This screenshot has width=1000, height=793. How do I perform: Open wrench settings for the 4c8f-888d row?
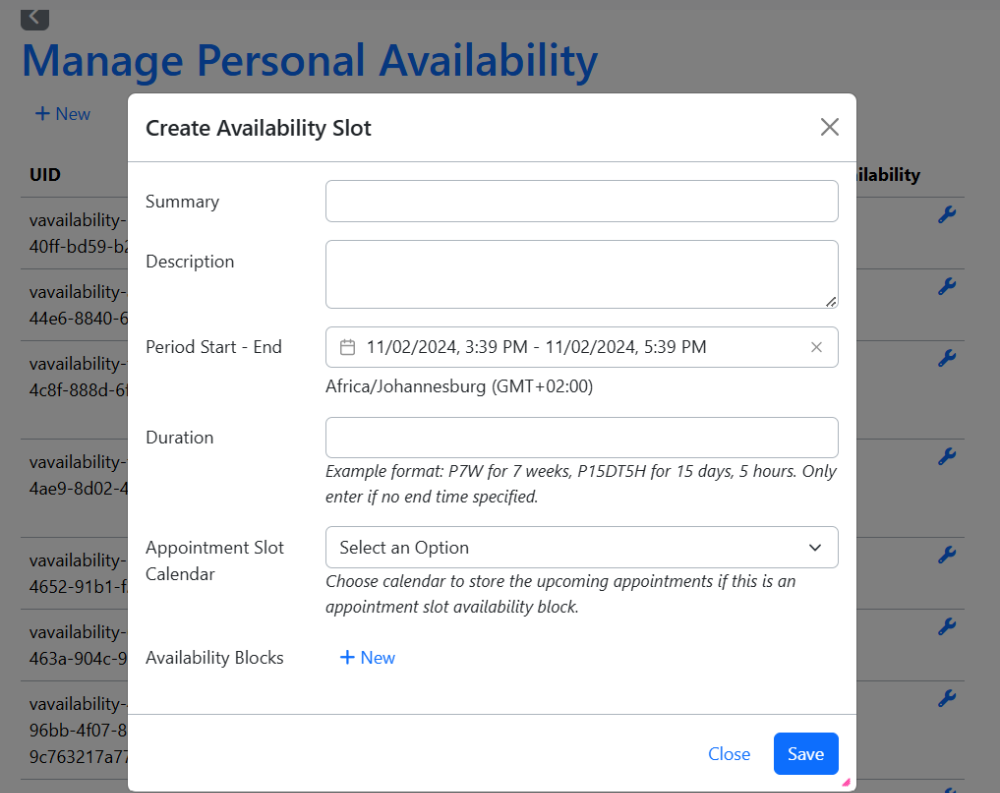pyautogui.click(x=946, y=358)
